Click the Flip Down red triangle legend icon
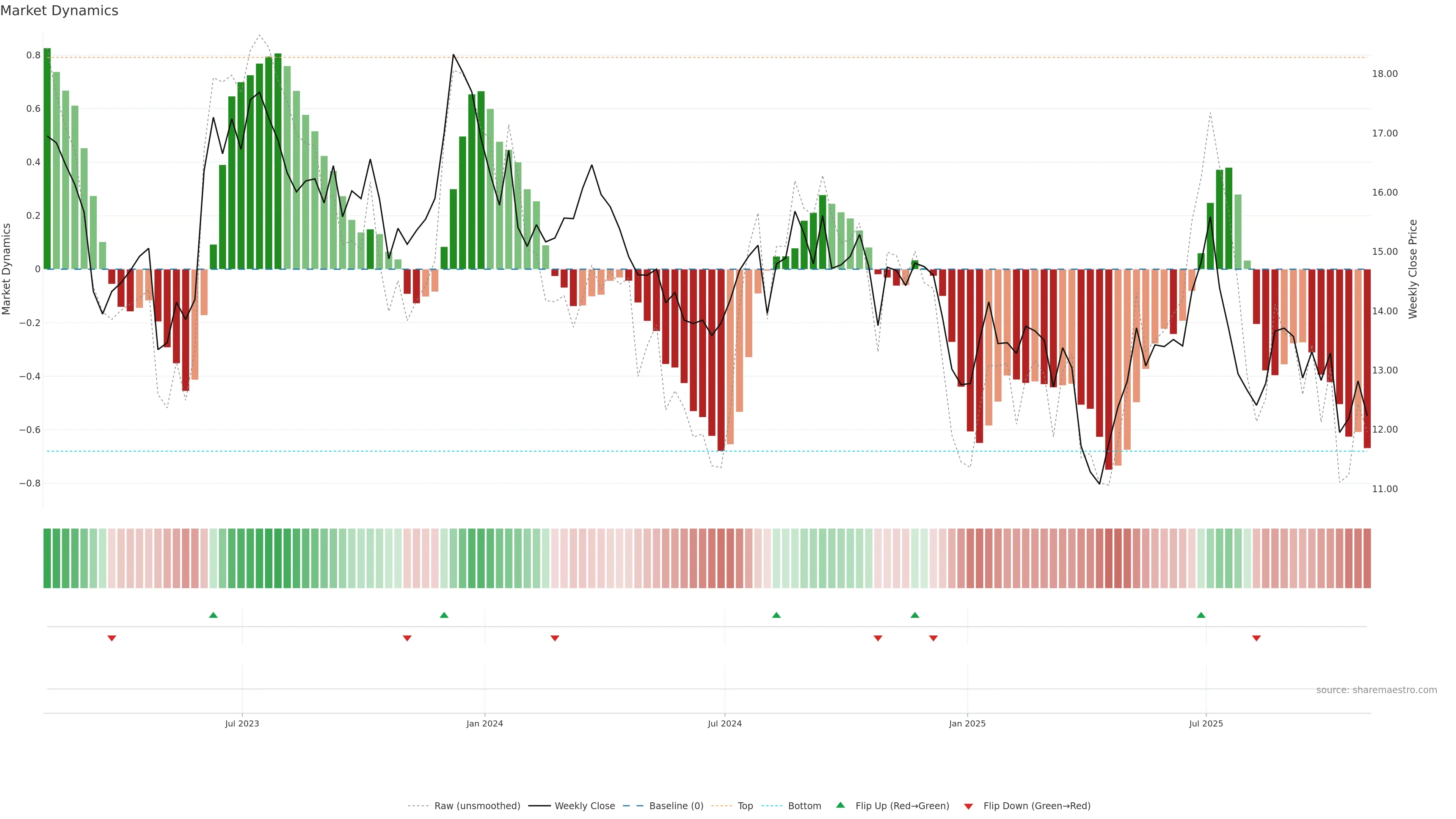This screenshot has height=819, width=1456. click(x=968, y=806)
